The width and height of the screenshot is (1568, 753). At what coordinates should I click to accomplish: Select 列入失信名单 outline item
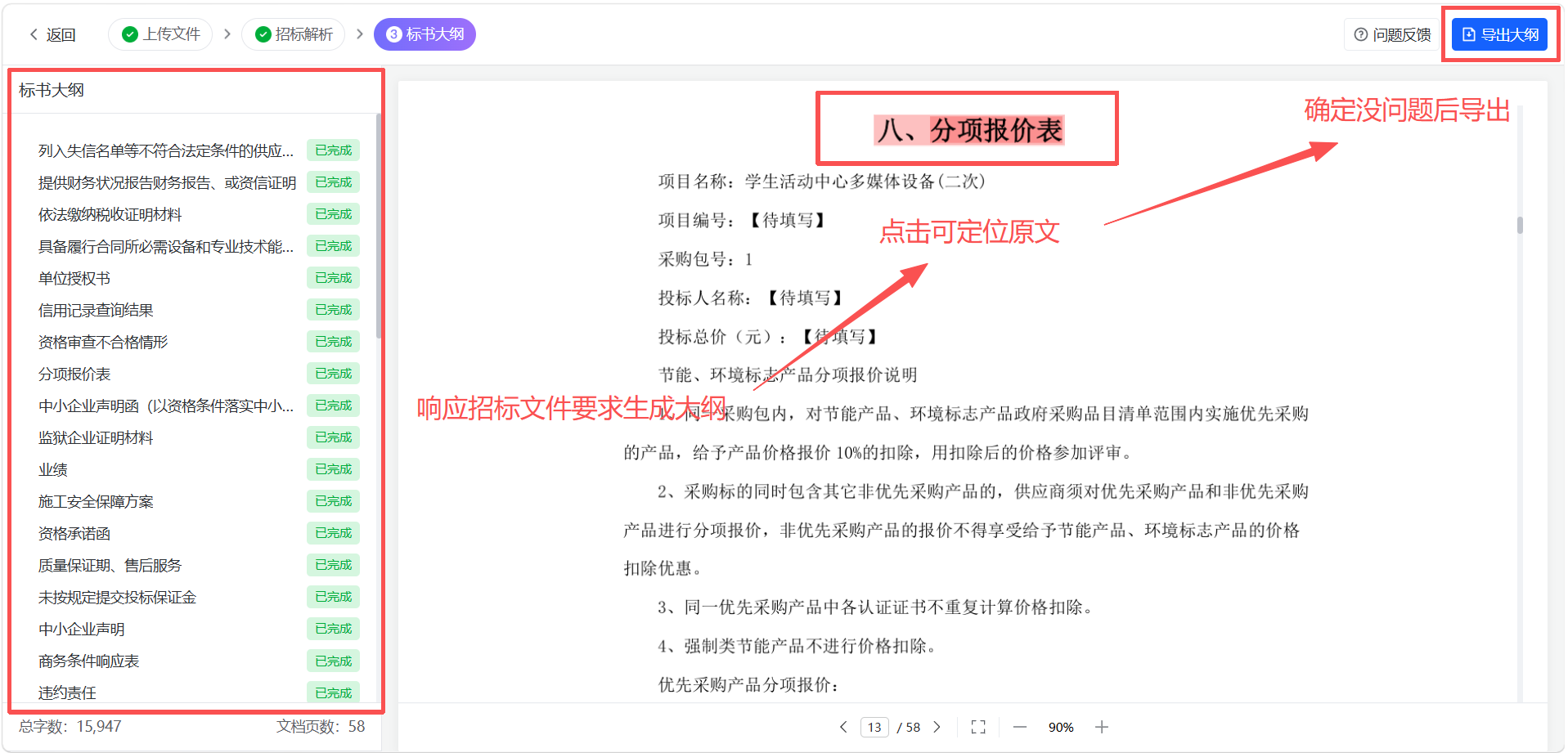click(166, 150)
